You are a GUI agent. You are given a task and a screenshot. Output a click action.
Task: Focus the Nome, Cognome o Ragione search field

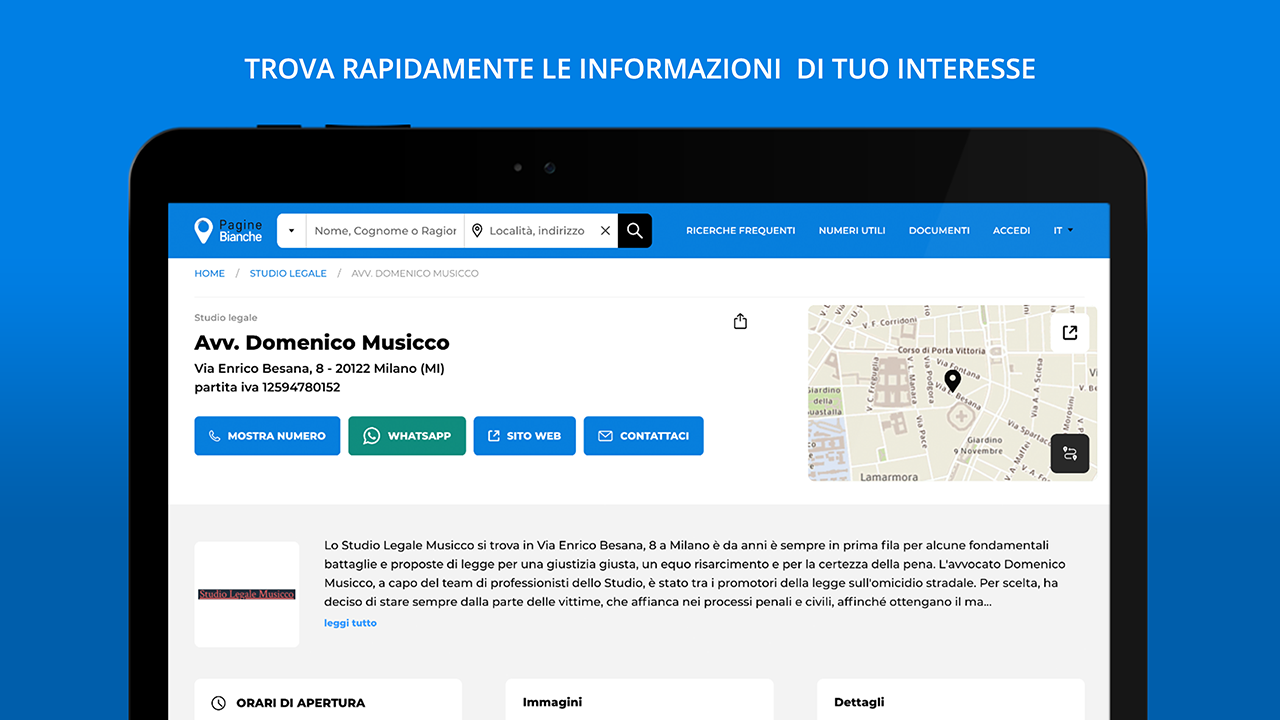pyautogui.click(x=385, y=231)
